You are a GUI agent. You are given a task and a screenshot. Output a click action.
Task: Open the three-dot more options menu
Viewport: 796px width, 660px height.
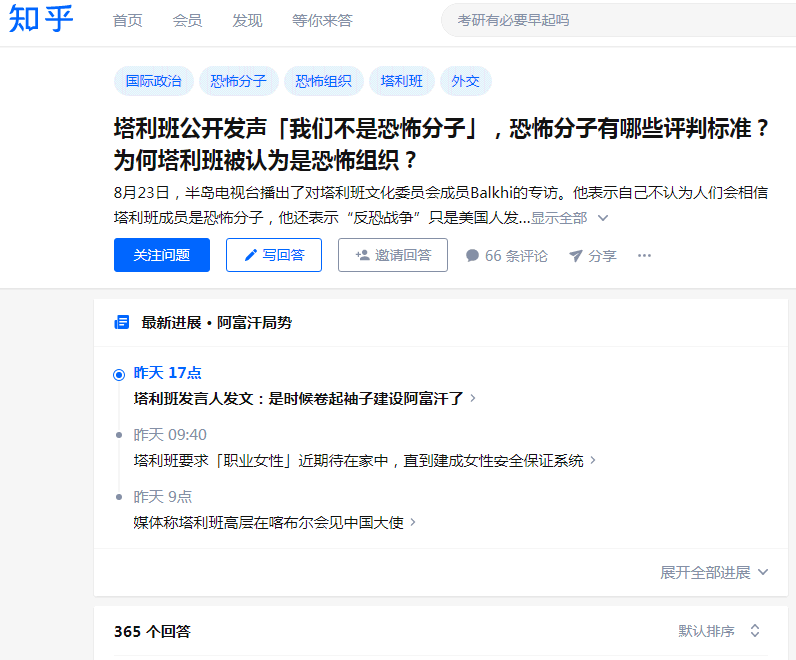[x=644, y=255]
